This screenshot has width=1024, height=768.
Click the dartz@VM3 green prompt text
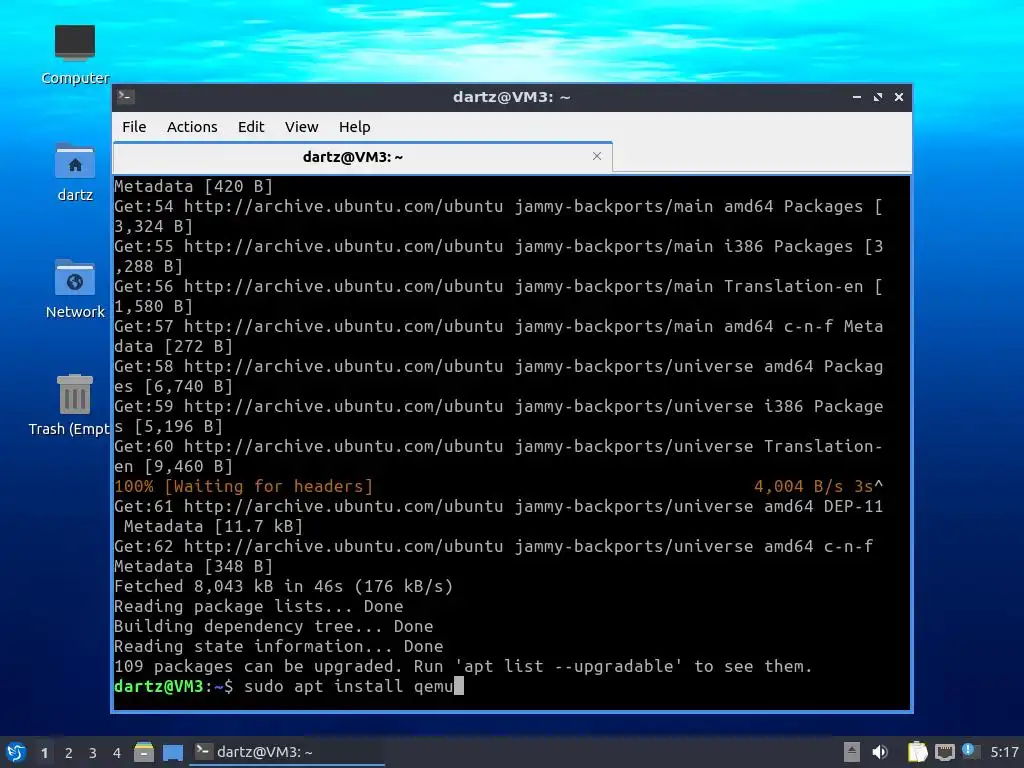(159, 686)
